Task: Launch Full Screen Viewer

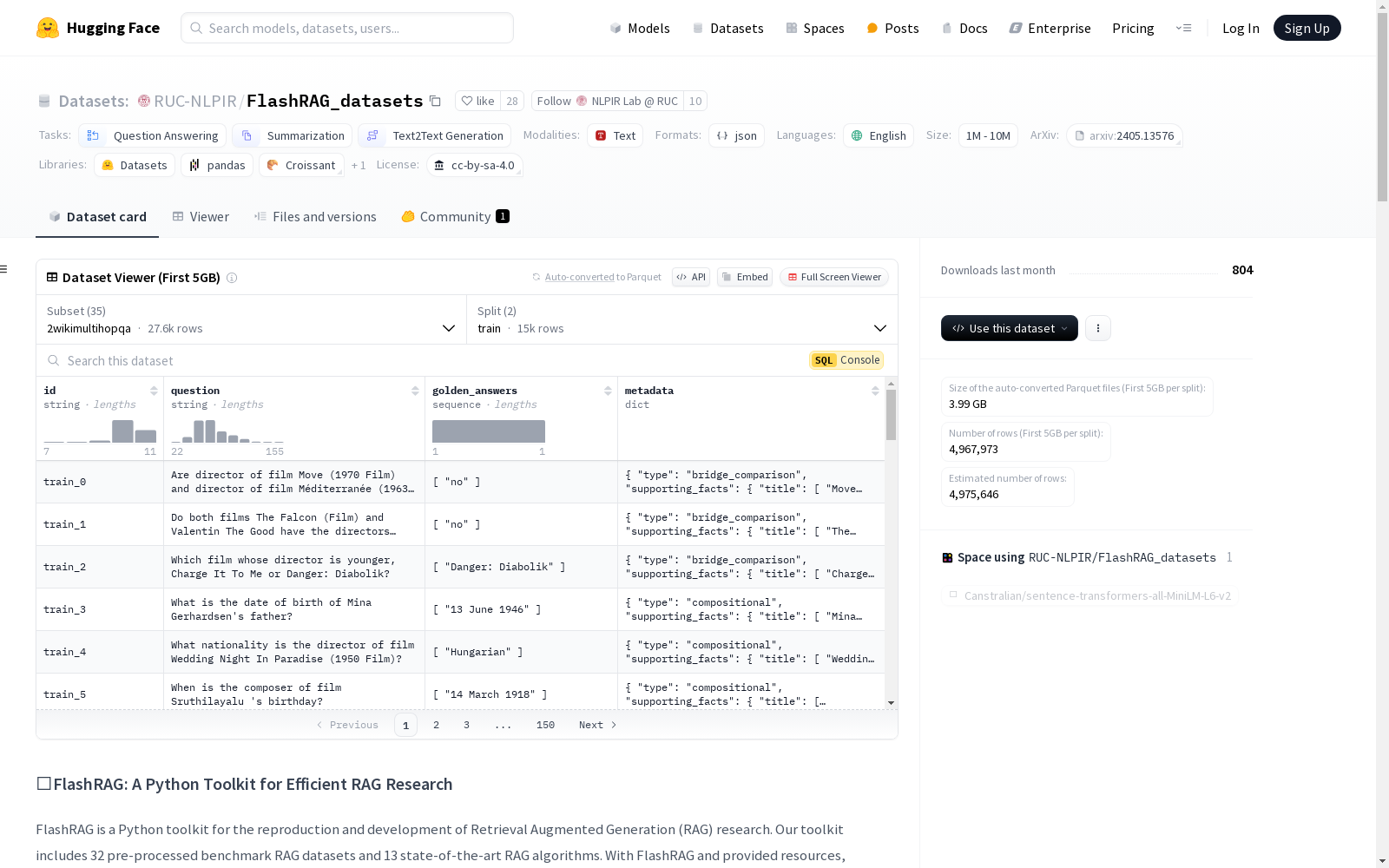Action: pos(834,277)
